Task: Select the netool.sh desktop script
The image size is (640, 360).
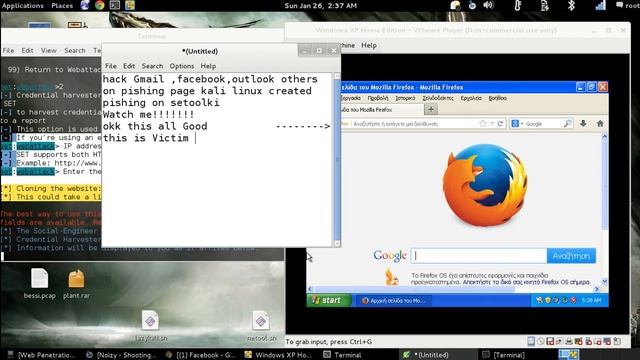Action: click(x=261, y=326)
